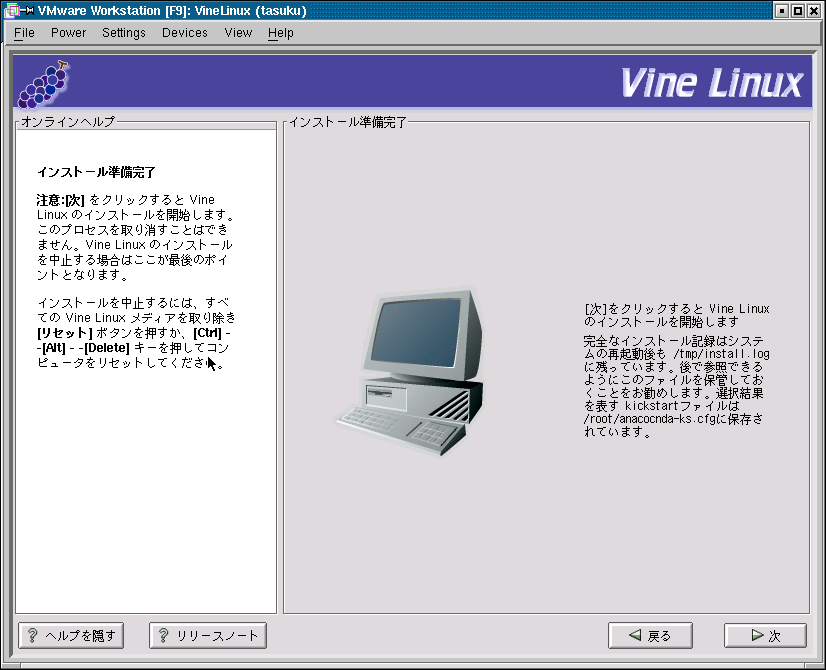Click the pin icon beside window menu
This screenshot has width=826, height=670.
click(x=27, y=10)
